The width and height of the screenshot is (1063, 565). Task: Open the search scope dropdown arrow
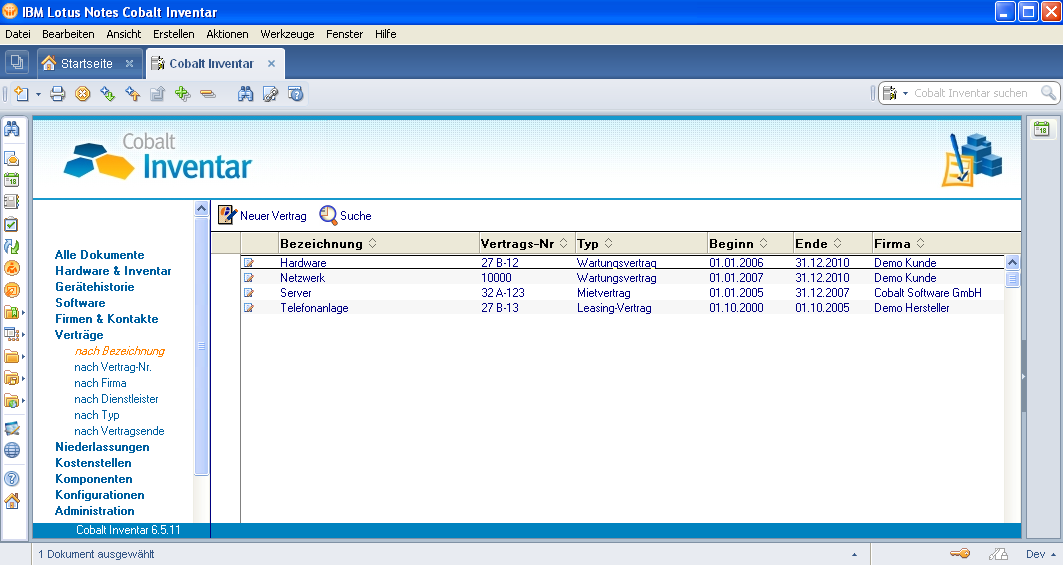point(905,94)
